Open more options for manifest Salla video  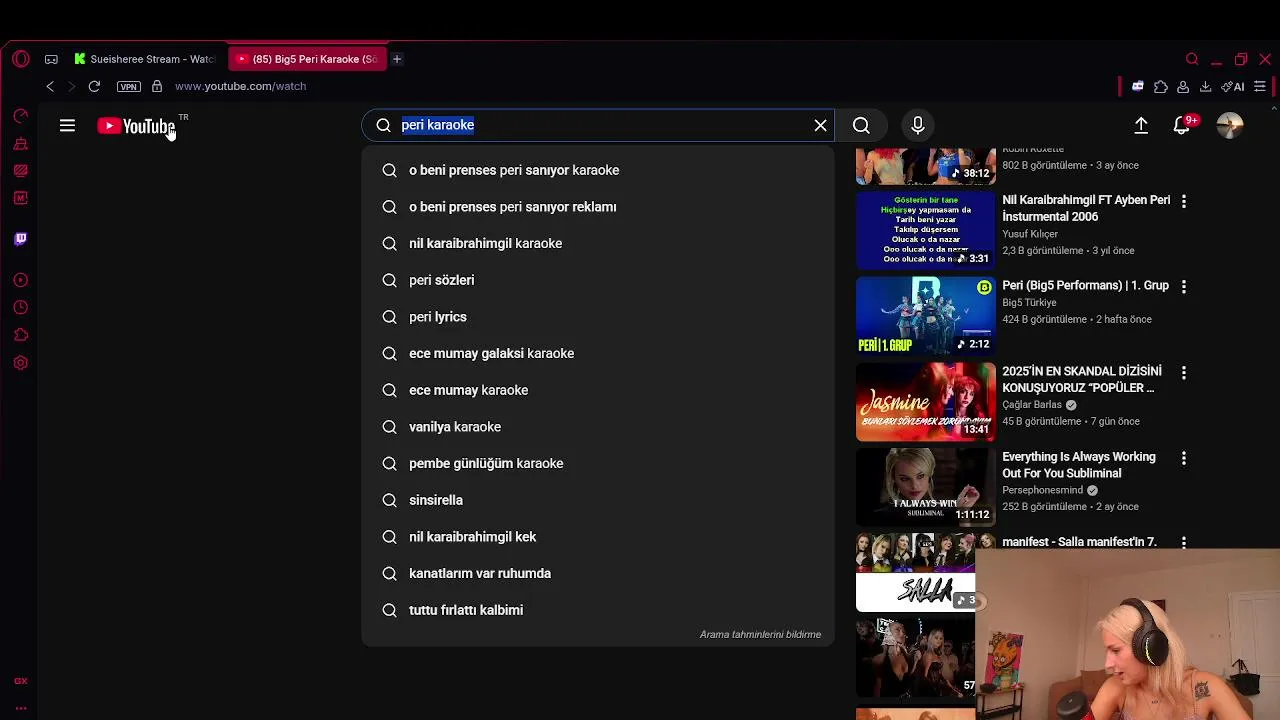(1184, 543)
